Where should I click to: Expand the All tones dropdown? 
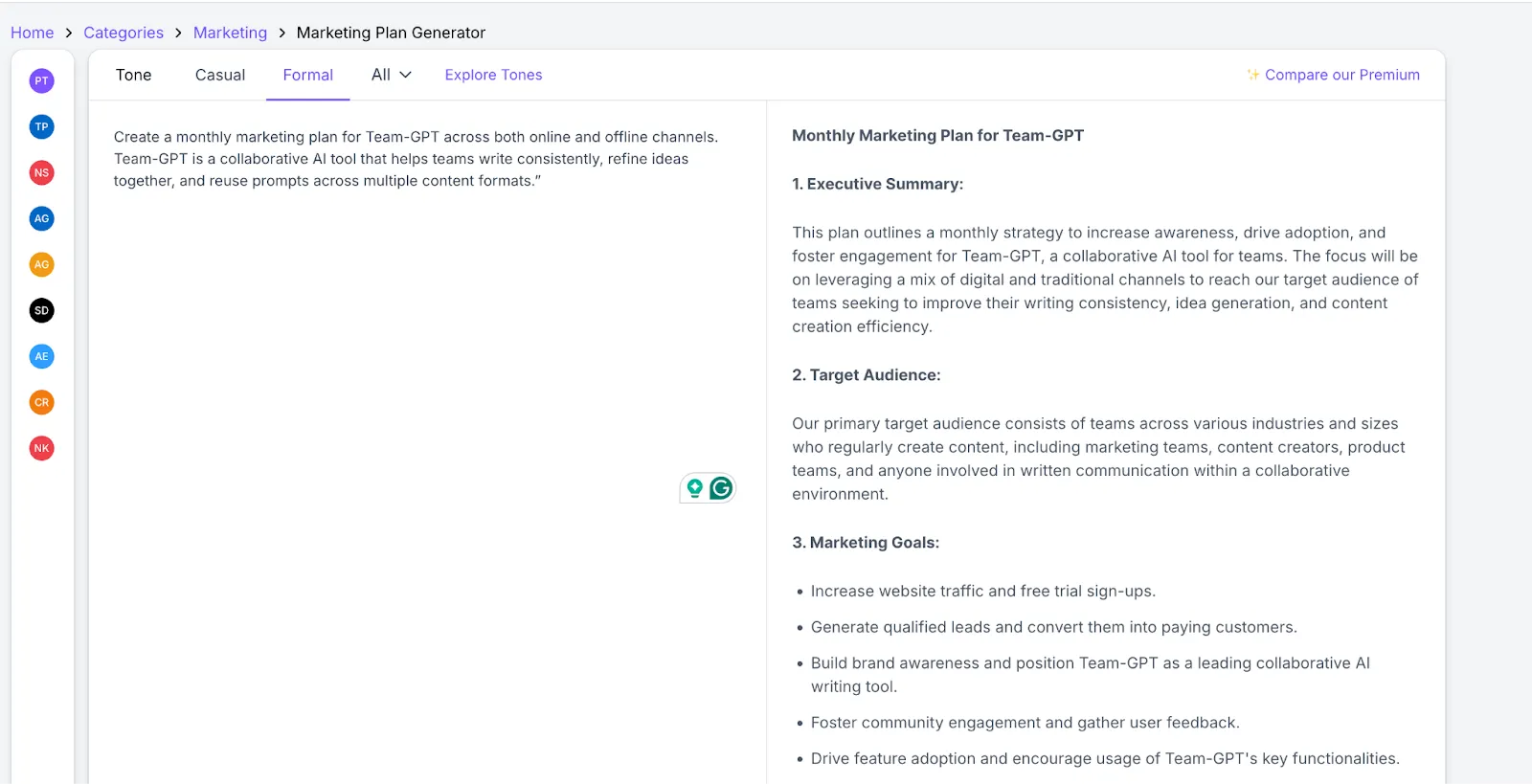tap(392, 75)
